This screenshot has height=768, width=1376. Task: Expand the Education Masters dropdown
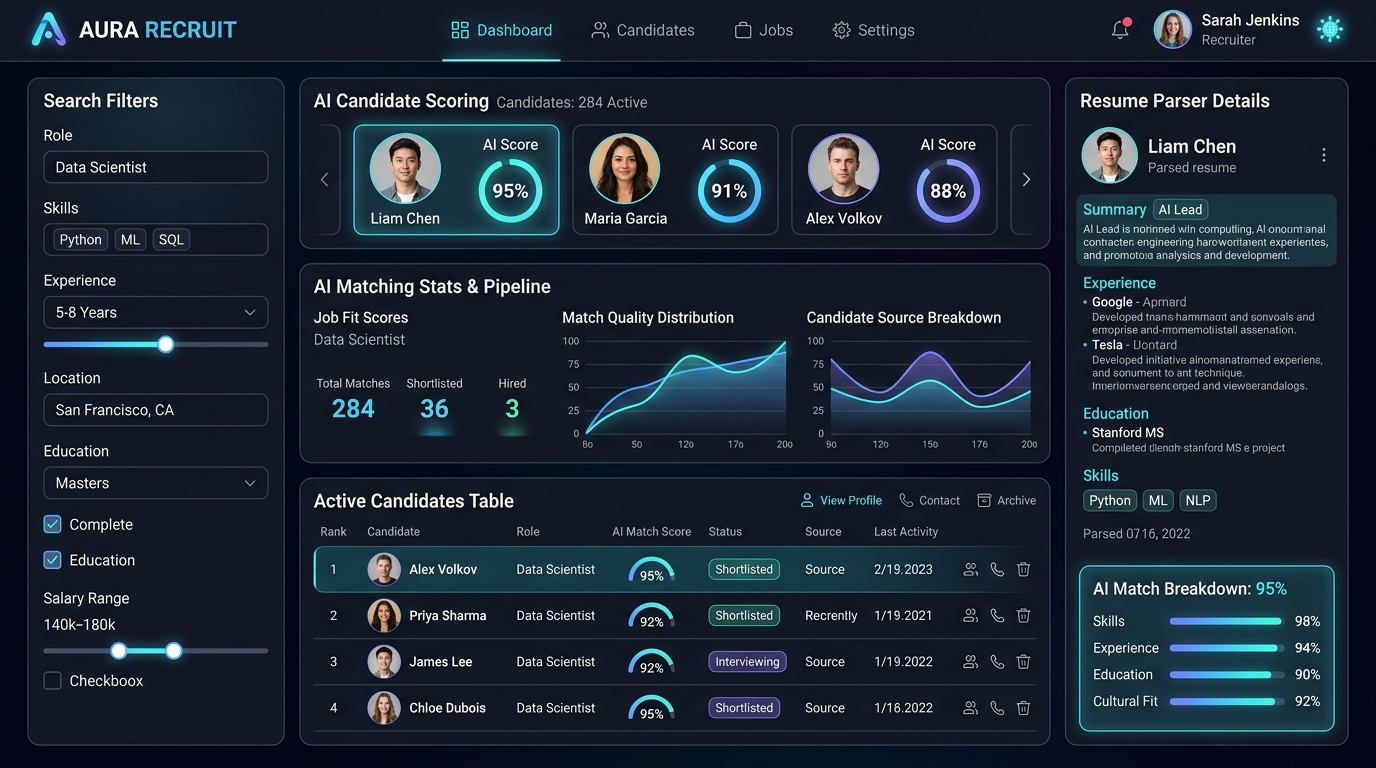coord(156,483)
